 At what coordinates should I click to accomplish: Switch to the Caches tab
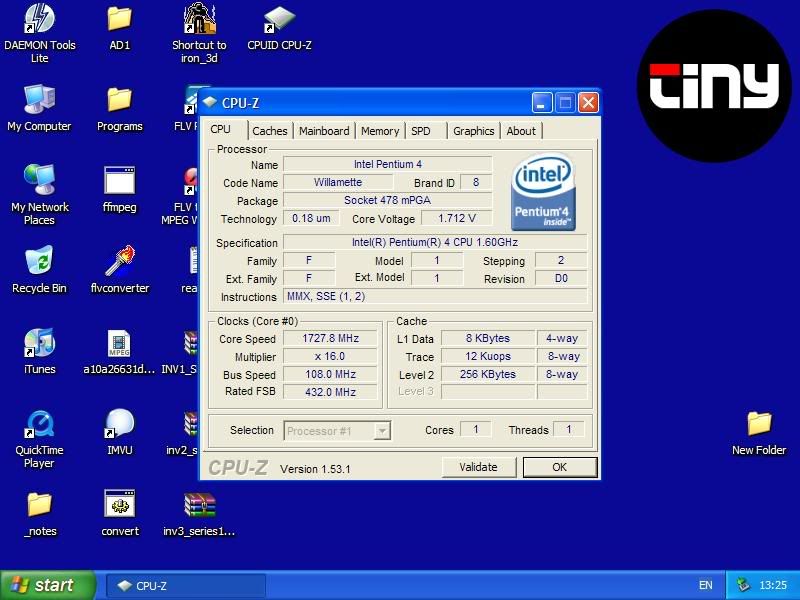(x=270, y=131)
